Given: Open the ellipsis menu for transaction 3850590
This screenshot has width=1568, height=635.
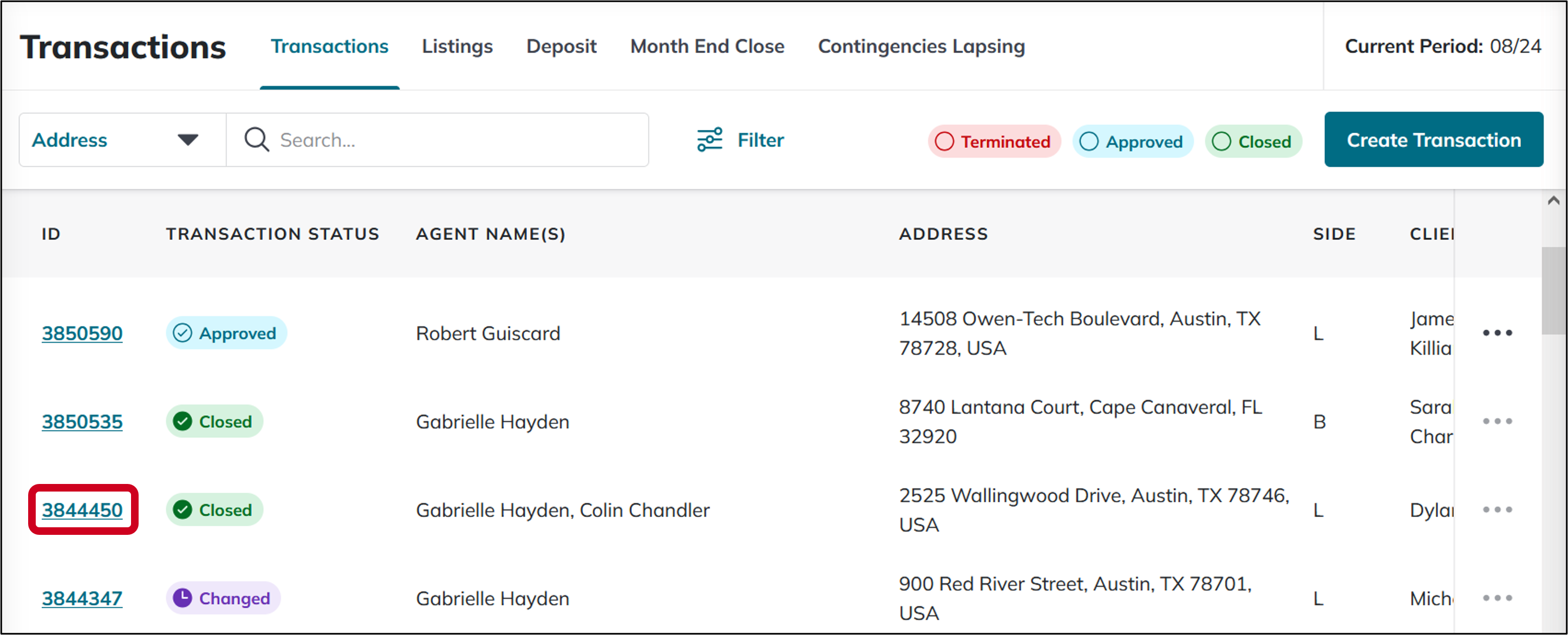Looking at the screenshot, I should point(1499,332).
